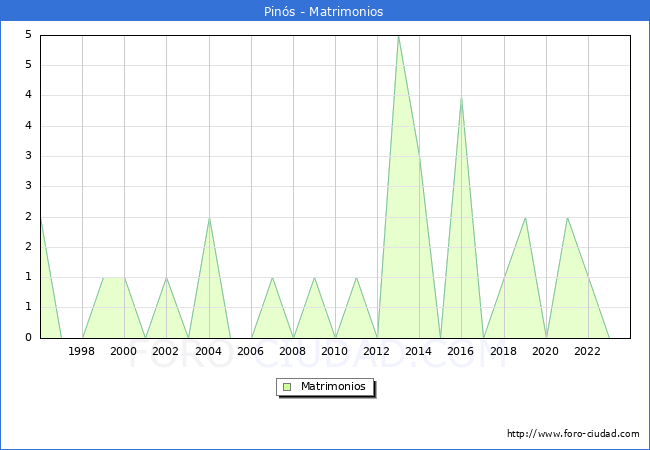Screen dimensions: 650x450
Task: Click the 2013 peak of the chart
Action: 398,36
